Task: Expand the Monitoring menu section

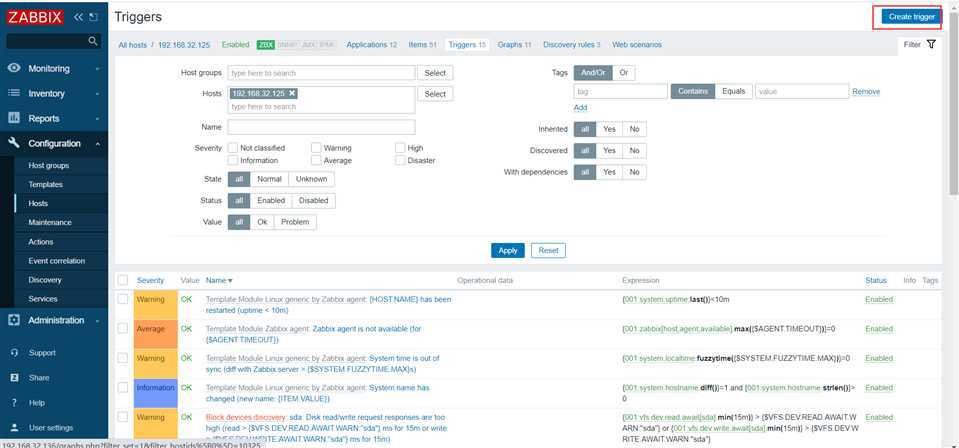Action: [x=54, y=69]
